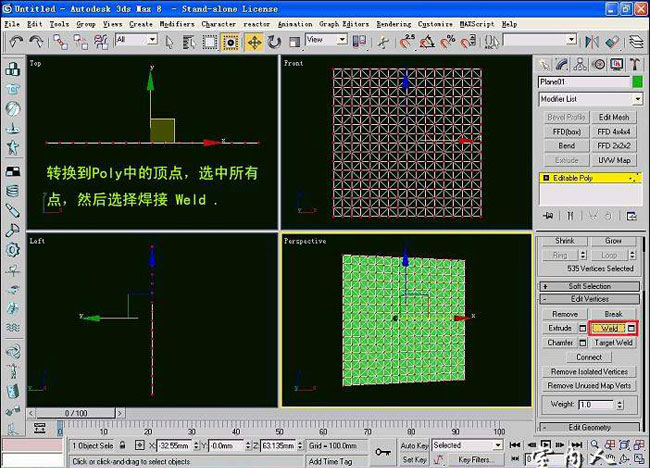Image resolution: width=650 pixels, height=468 pixels.
Task: Open the Create command panel tab
Action: 543,64
